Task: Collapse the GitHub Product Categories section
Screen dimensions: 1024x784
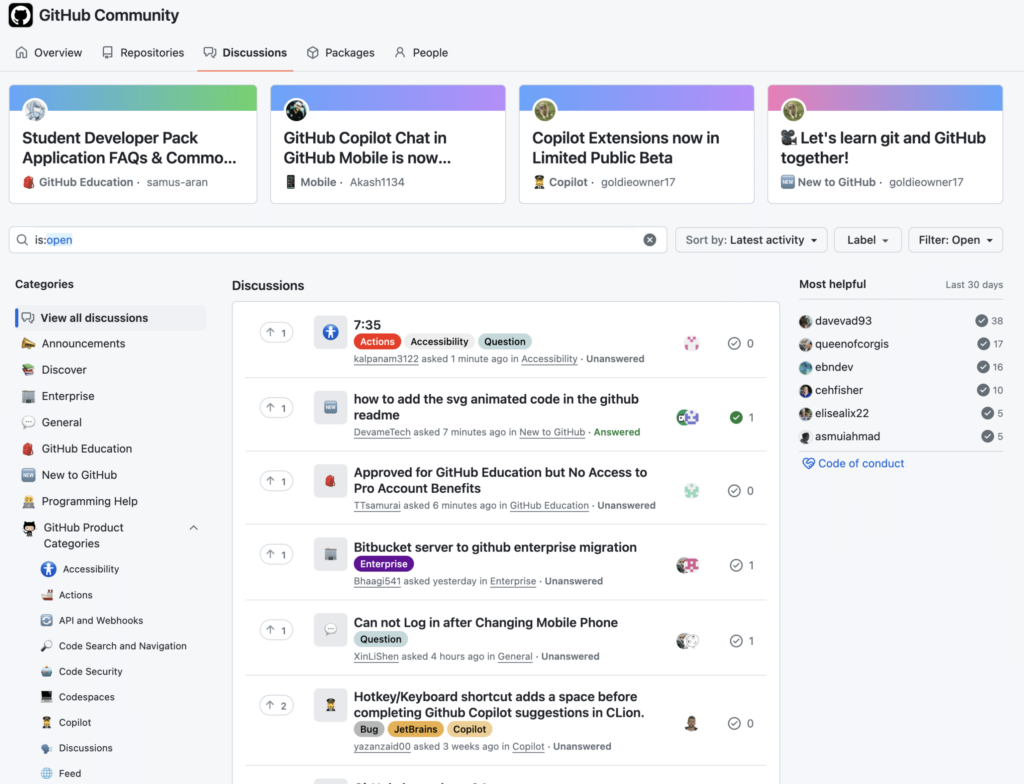Action: click(x=193, y=527)
